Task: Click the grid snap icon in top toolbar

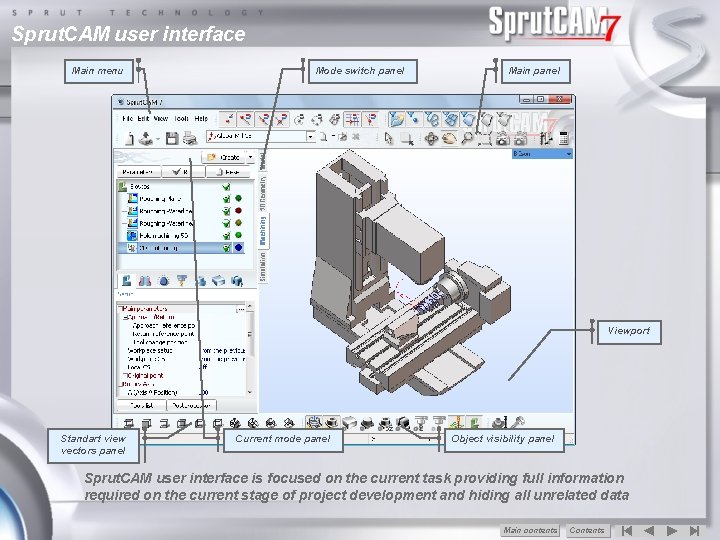Action: [353, 119]
